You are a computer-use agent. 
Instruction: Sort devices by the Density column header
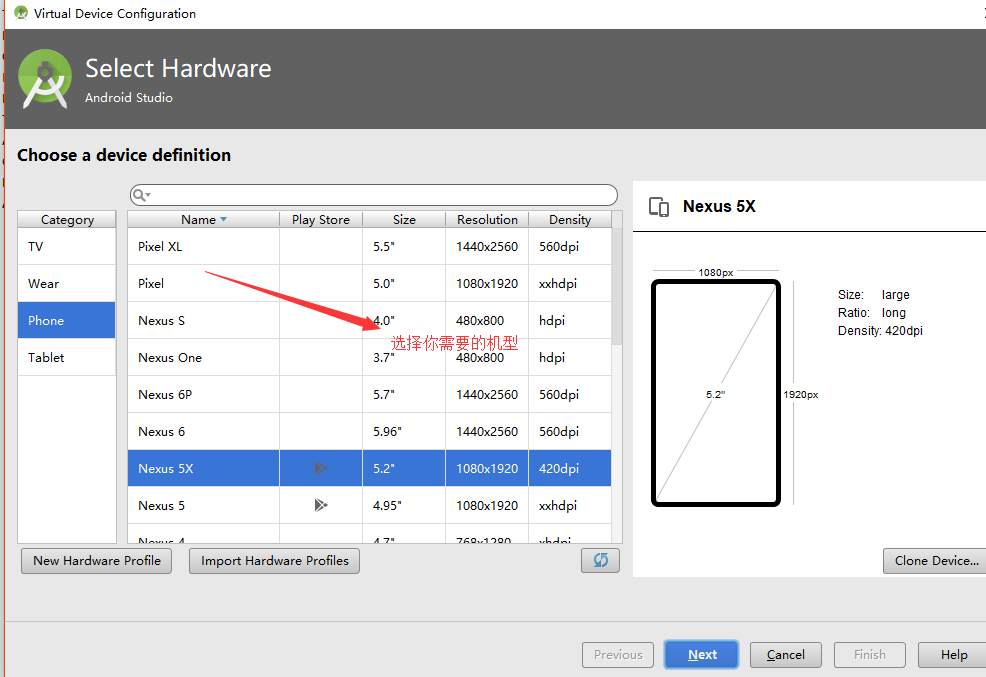570,219
